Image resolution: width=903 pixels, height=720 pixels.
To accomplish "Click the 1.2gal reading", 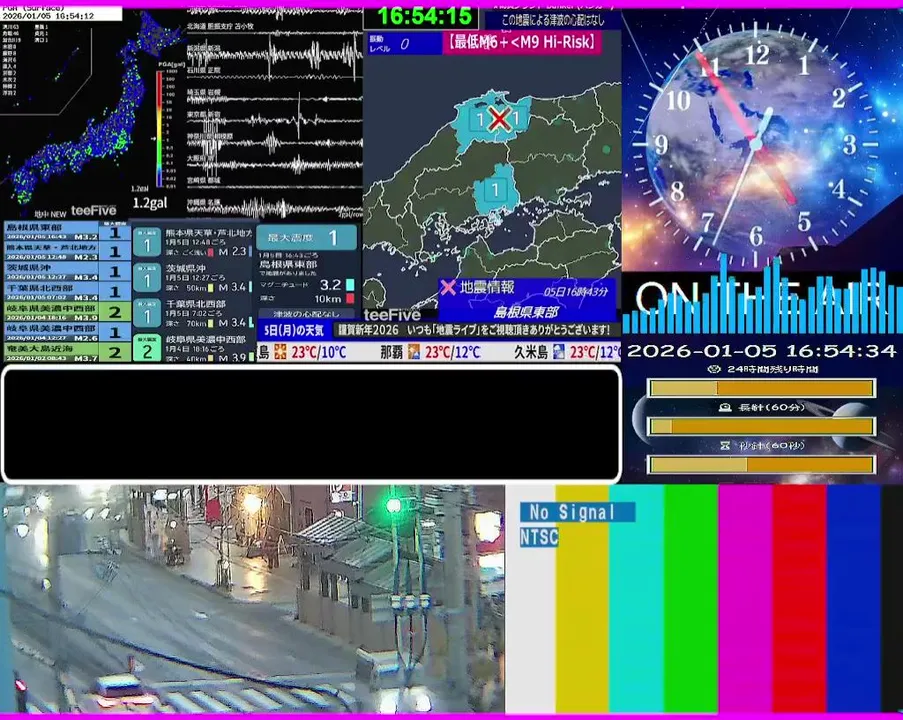I will coord(150,203).
